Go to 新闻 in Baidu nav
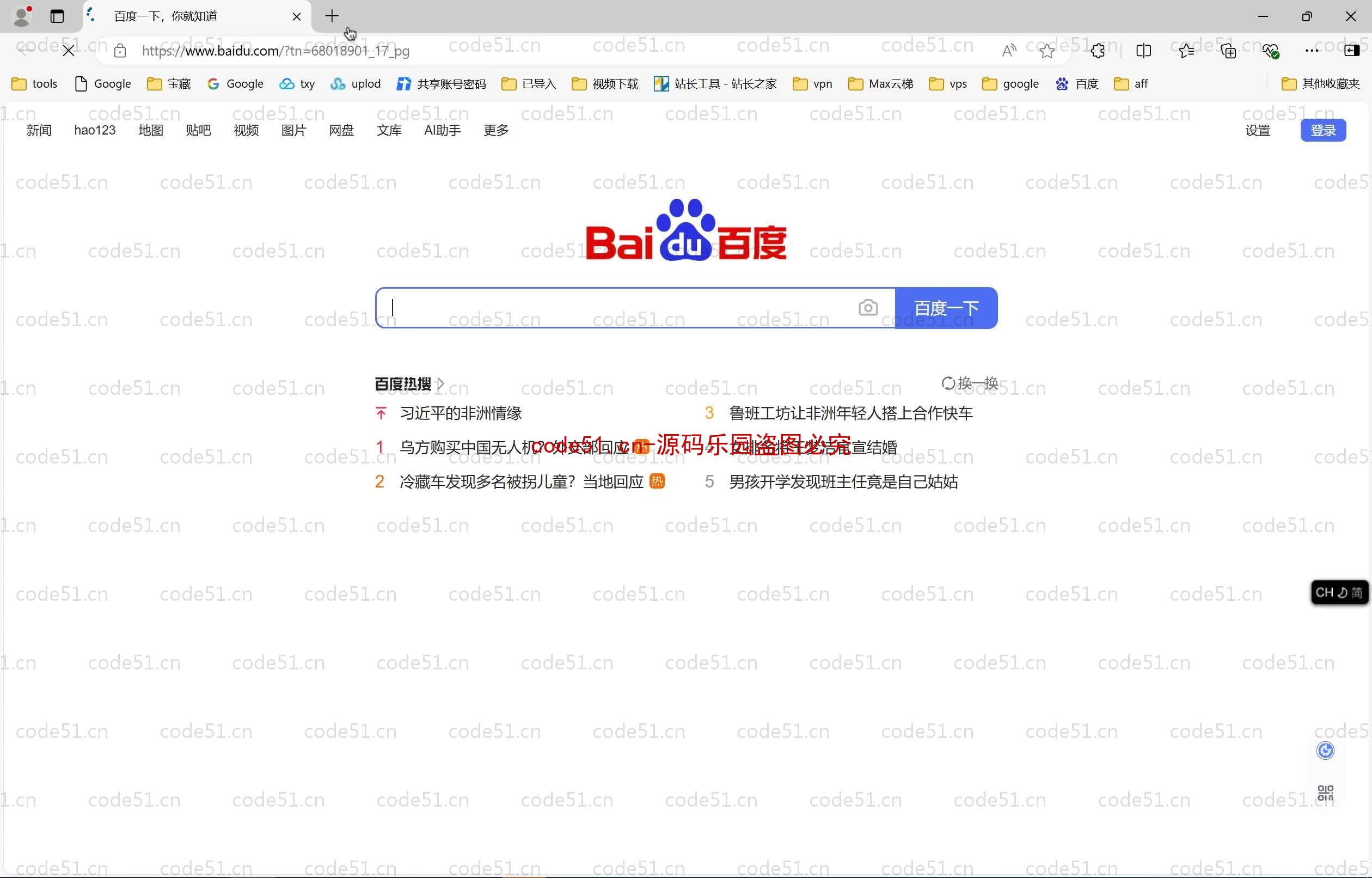The height and width of the screenshot is (878, 1372). click(x=39, y=131)
